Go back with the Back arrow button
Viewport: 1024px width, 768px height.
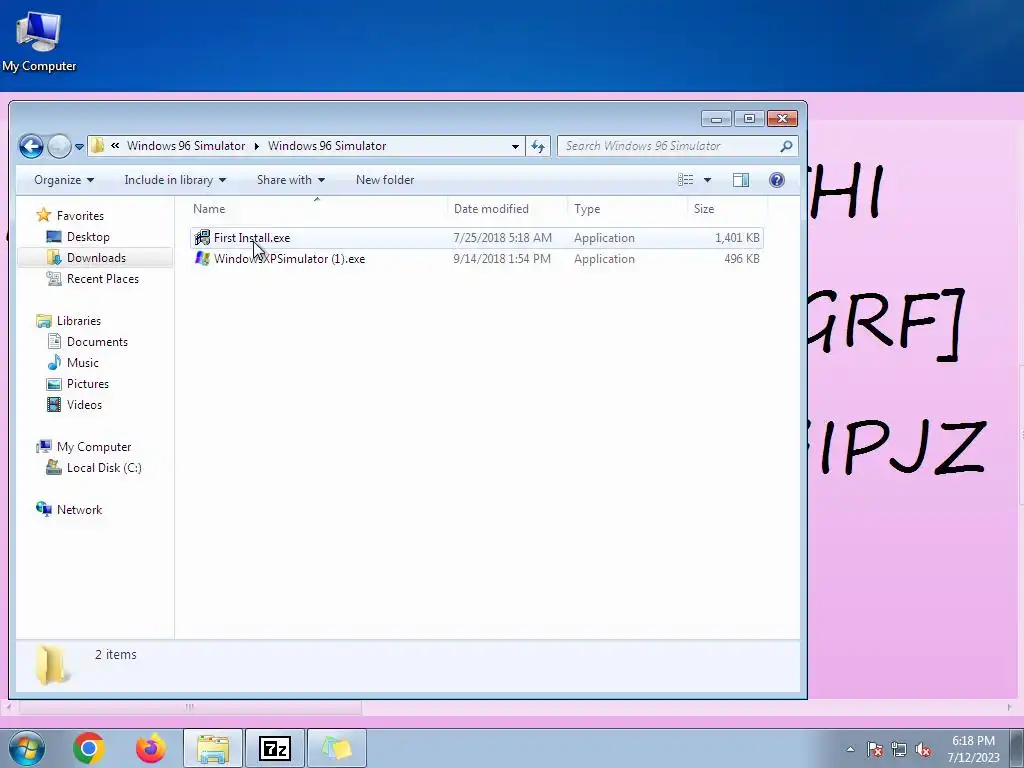[31, 146]
